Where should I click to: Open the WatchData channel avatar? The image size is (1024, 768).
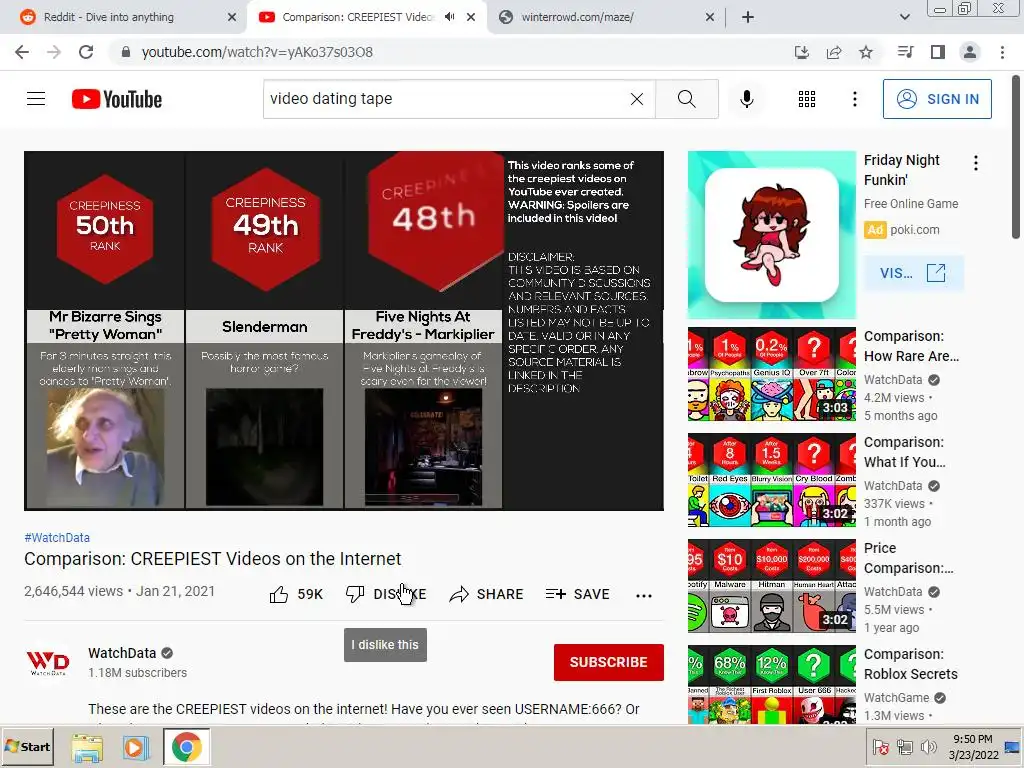click(48, 662)
